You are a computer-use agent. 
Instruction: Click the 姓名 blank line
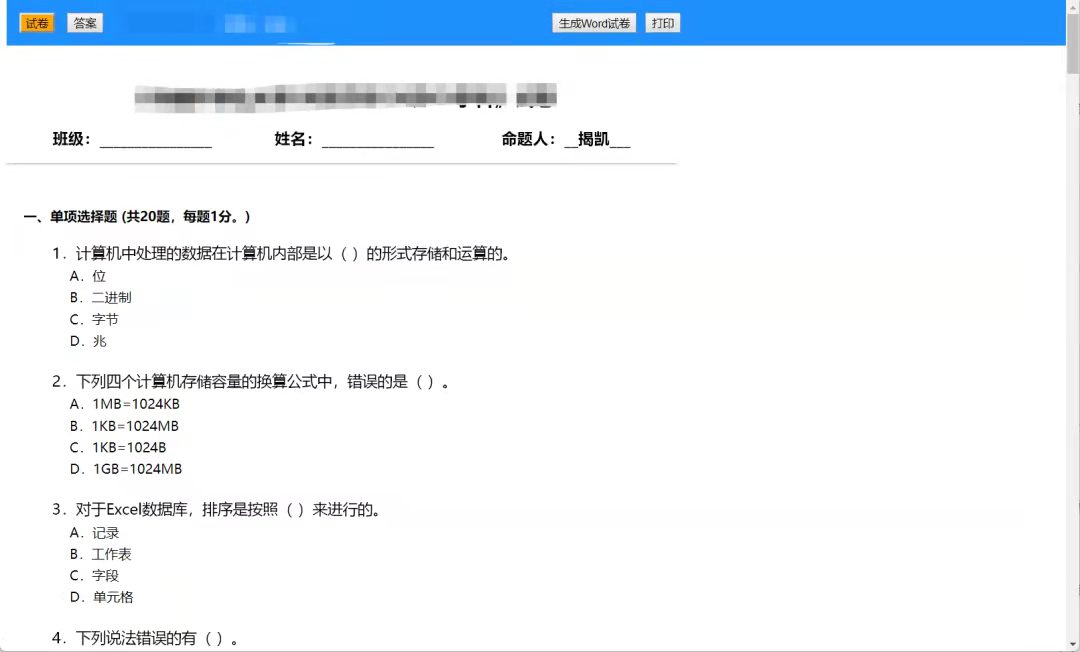click(377, 140)
